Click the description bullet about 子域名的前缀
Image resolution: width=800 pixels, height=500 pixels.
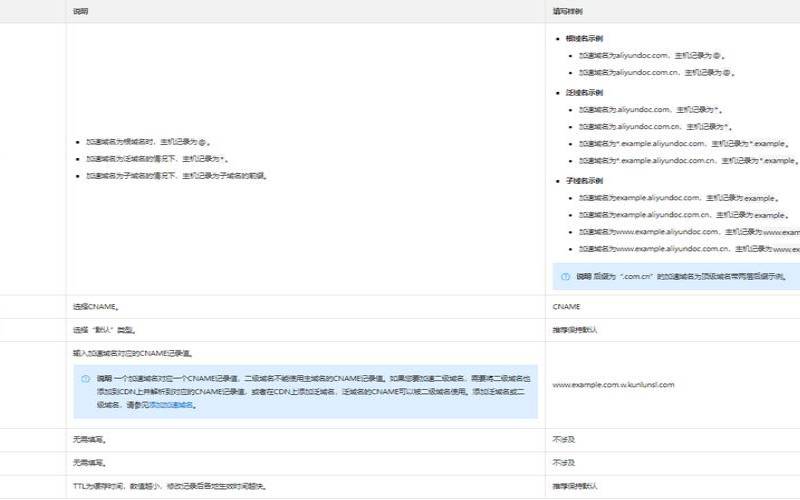[x=177, y=176]
